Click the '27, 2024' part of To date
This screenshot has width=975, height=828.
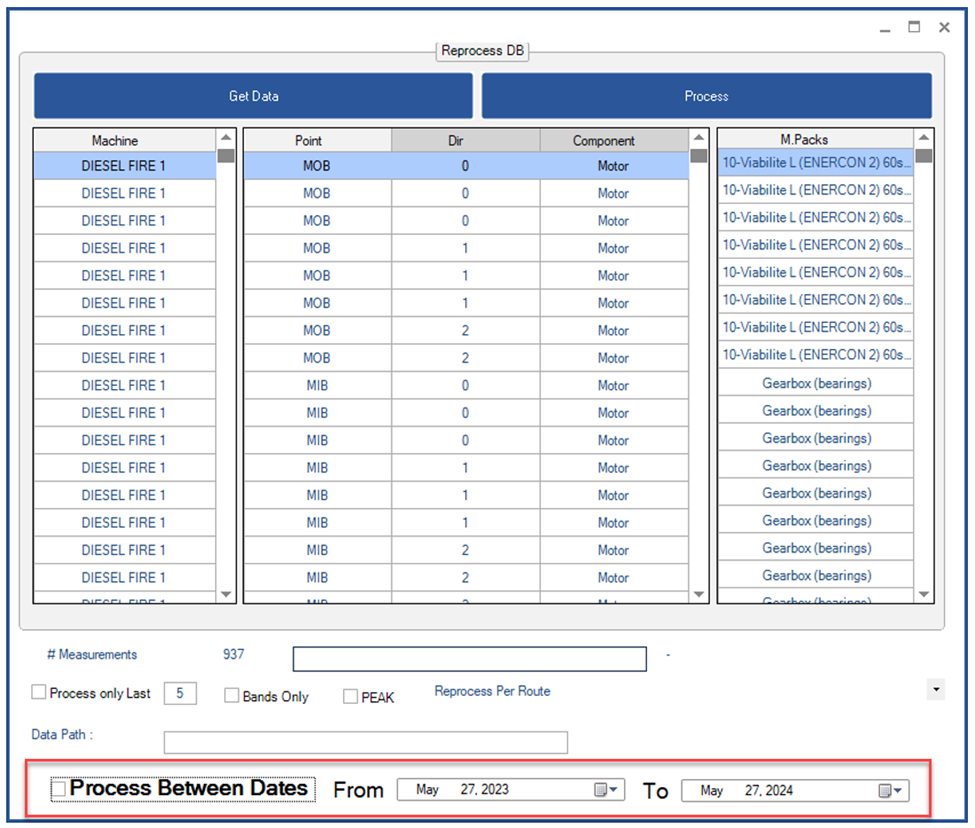(769, 791)
